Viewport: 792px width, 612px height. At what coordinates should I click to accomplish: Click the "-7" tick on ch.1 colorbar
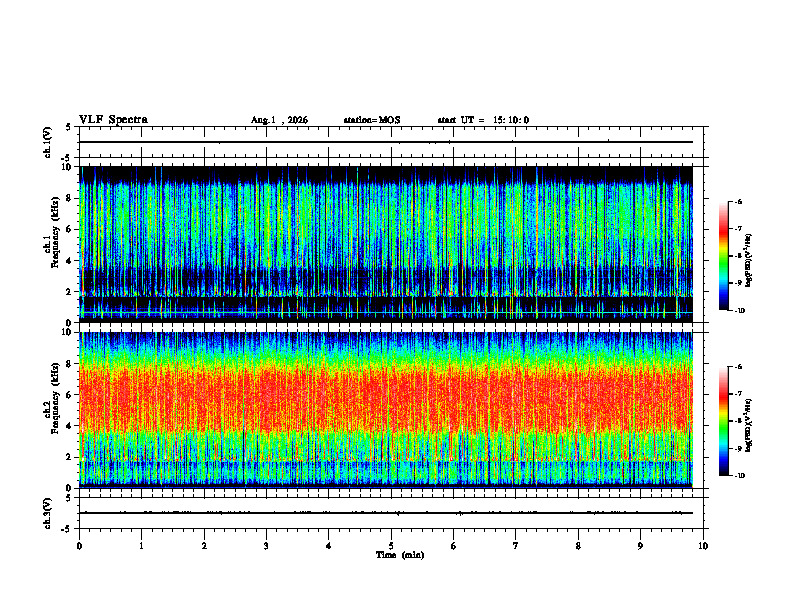click(738, 229)
